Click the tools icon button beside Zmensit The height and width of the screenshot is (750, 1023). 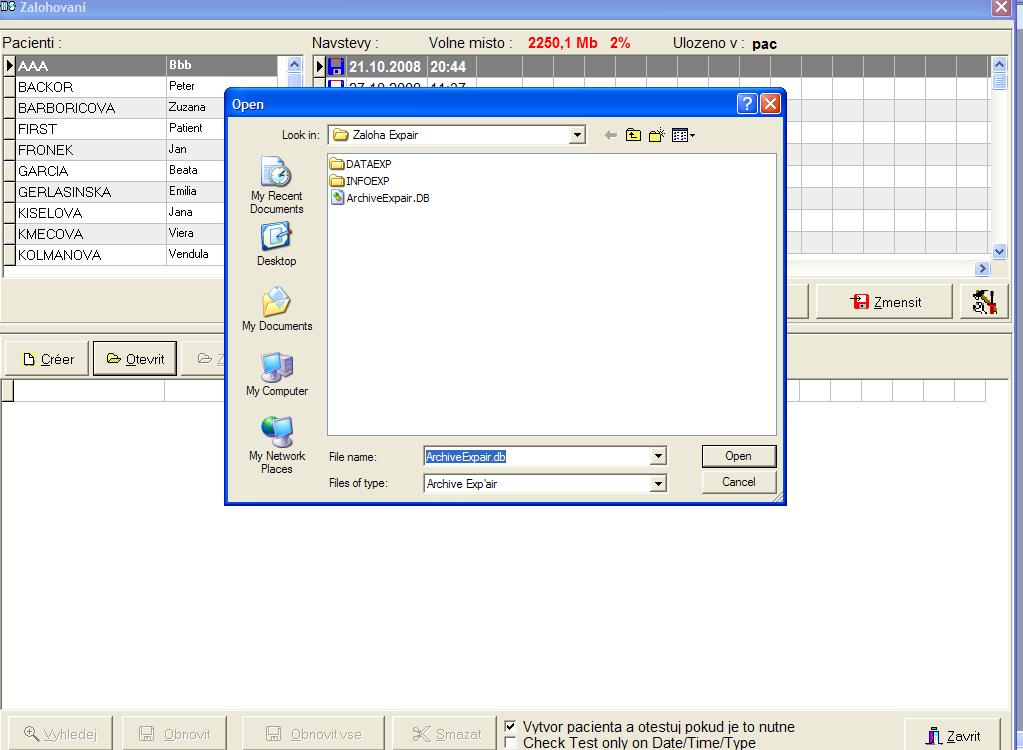point(984,302)
